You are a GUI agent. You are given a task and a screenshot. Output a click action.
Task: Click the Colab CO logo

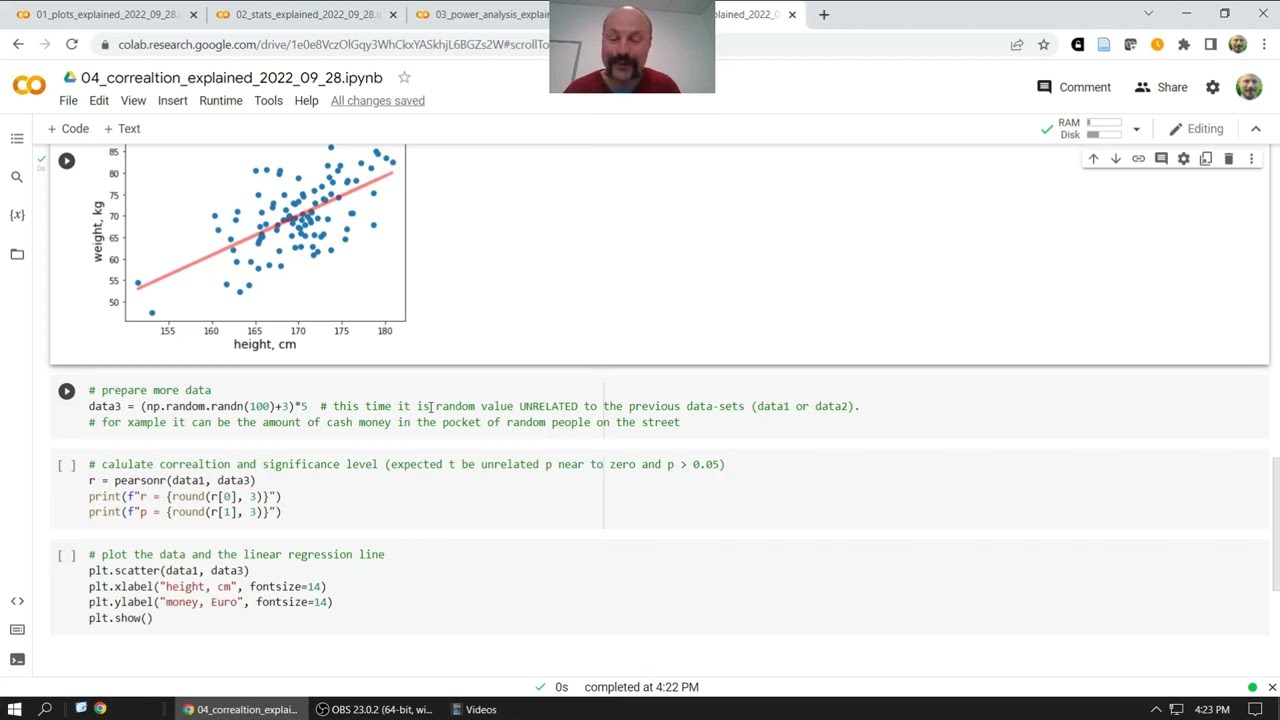(x=29, y=87)
